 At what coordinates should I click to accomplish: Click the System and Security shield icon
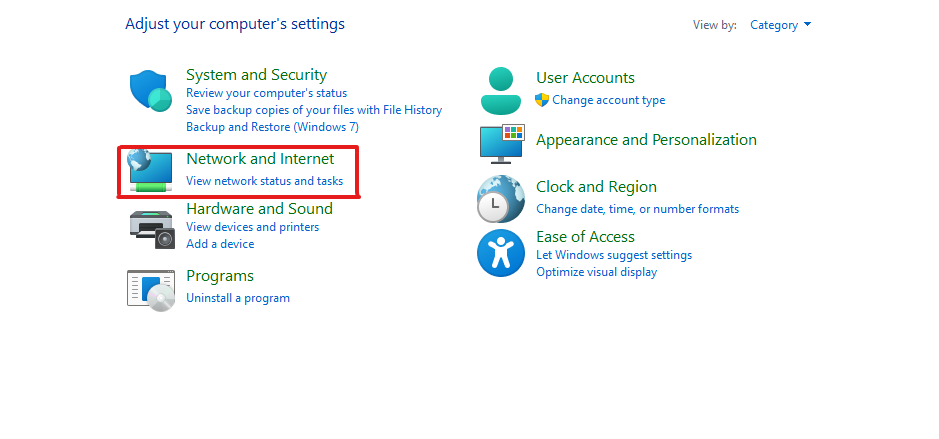coord(152,91)
